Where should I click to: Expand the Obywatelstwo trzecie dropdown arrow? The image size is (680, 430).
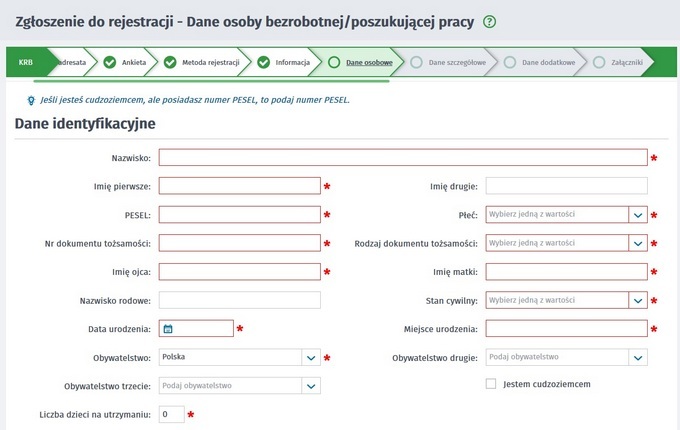pyautogui.click(x=311, y=386)
